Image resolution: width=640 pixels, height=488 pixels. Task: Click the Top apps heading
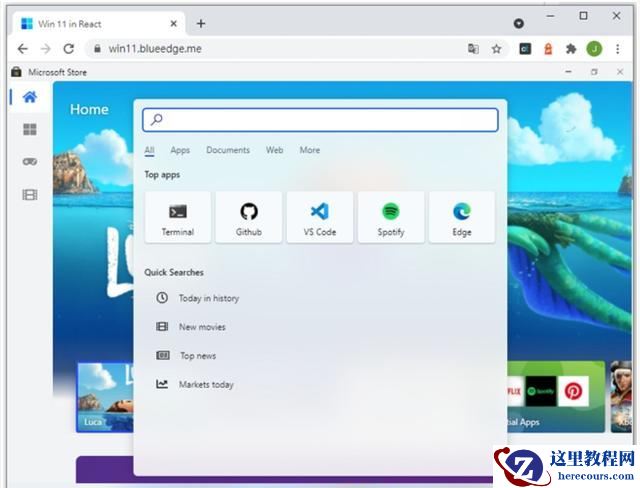pyautogui.click(x=162, y=175)
